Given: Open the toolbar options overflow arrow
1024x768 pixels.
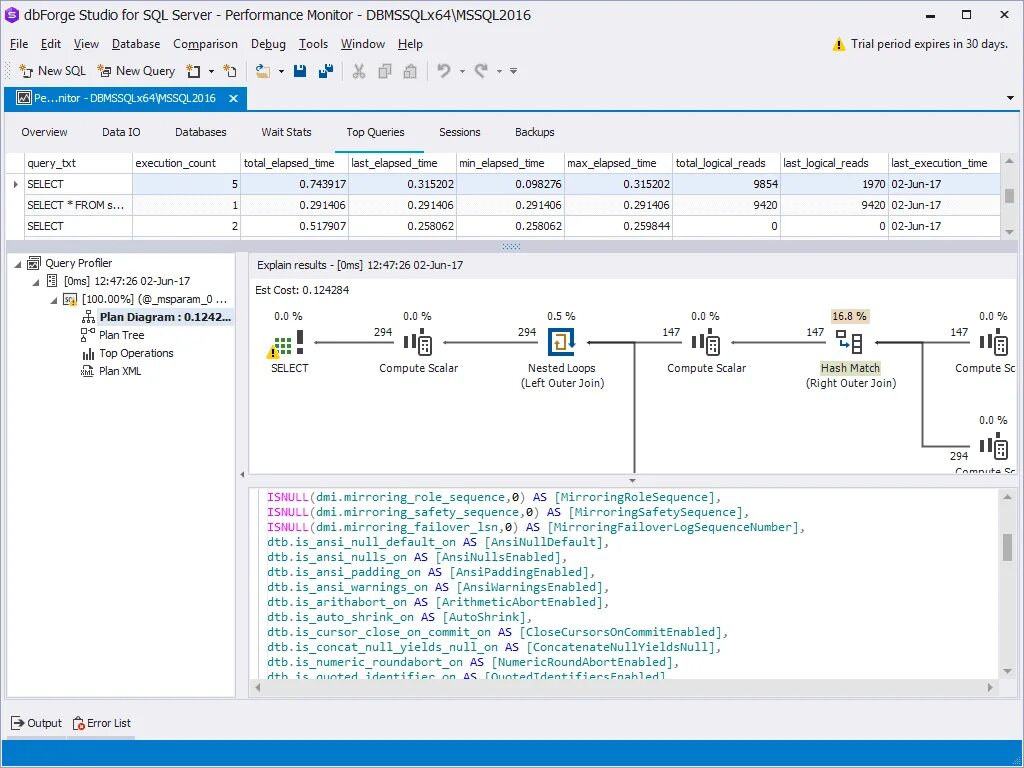Looking at the screenshot, I should click(x=514, y=71).
